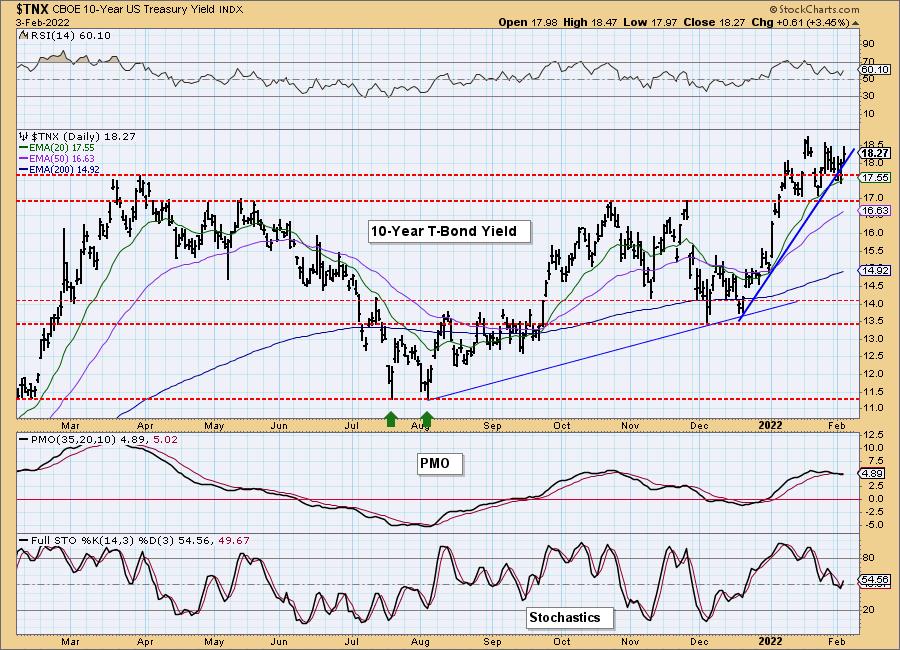The height and width of the screenshot is (650, 900).
Task: Click the 11.0 price axis label
Action: [873, 408]
